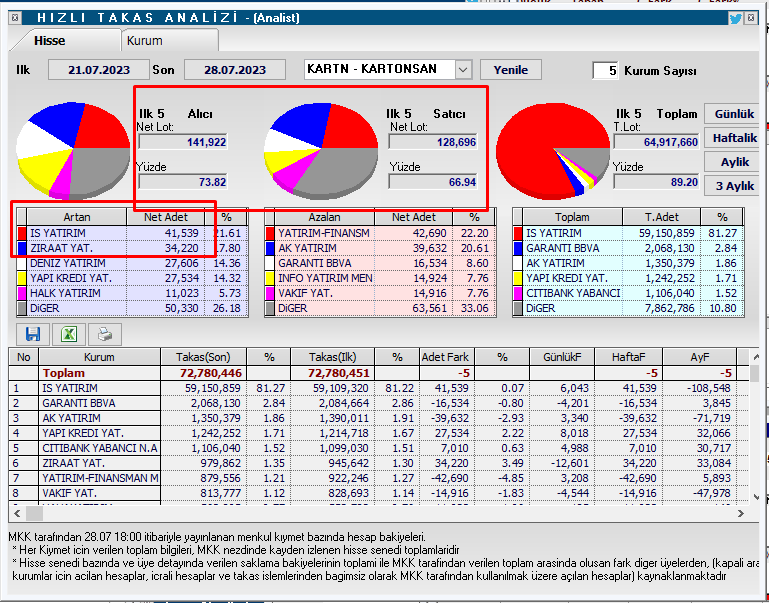
Task: Set the Kurum Sayısı number field
Action: point(605,70)
